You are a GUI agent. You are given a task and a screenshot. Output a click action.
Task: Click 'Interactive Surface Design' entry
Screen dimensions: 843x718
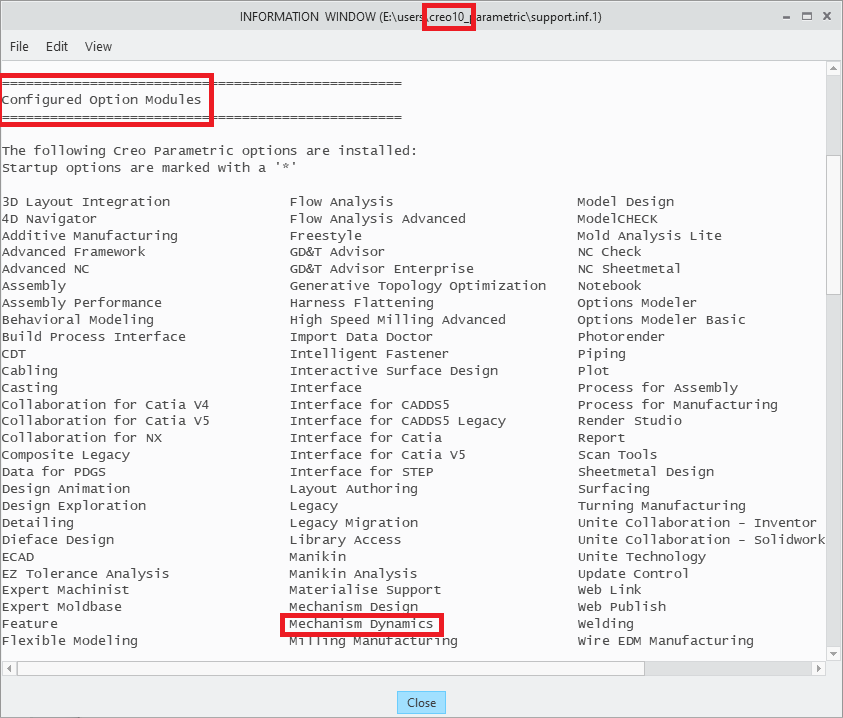[x=394, y=371]
